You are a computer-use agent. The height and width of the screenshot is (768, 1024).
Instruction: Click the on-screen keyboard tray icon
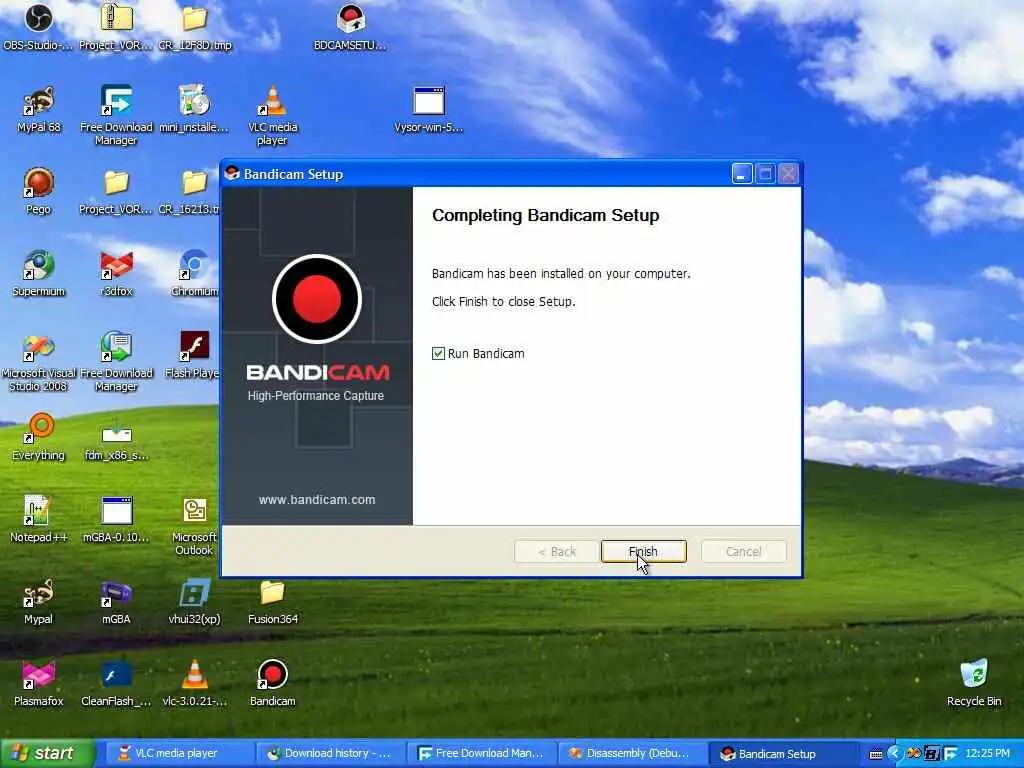pyautogui.click(x=876, y=754)
